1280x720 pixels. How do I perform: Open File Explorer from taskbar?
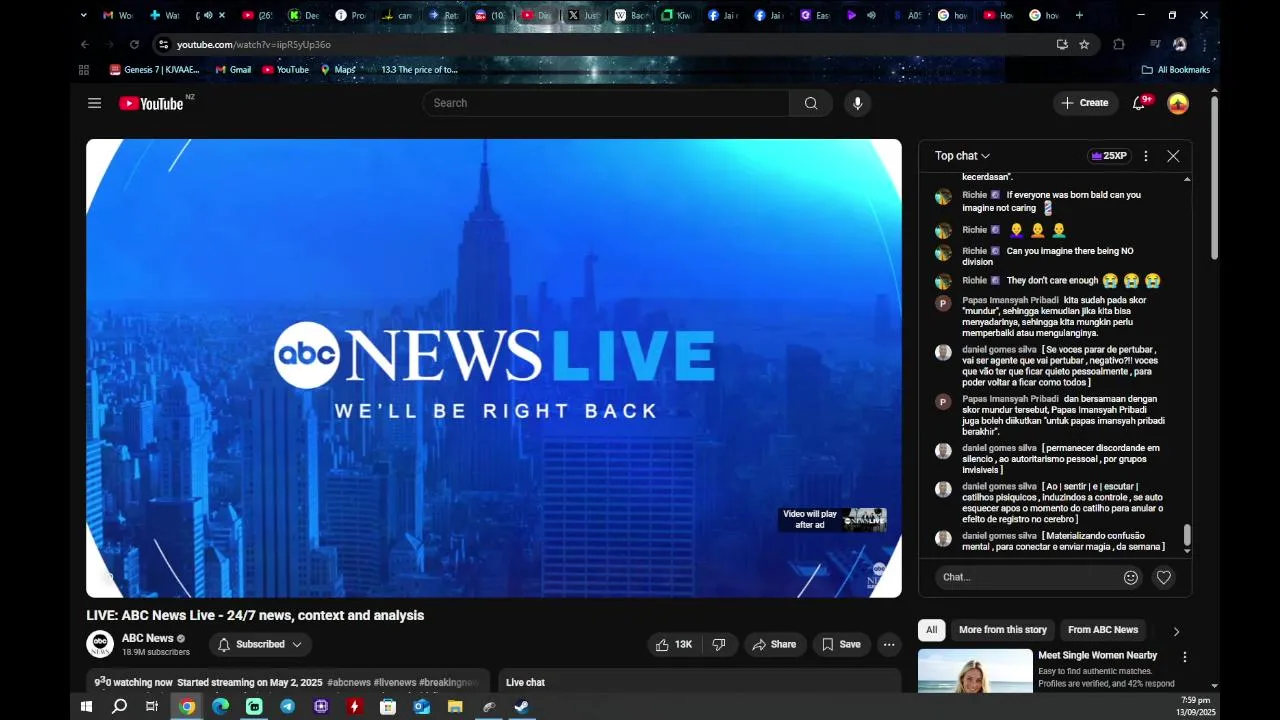[455, 706]
